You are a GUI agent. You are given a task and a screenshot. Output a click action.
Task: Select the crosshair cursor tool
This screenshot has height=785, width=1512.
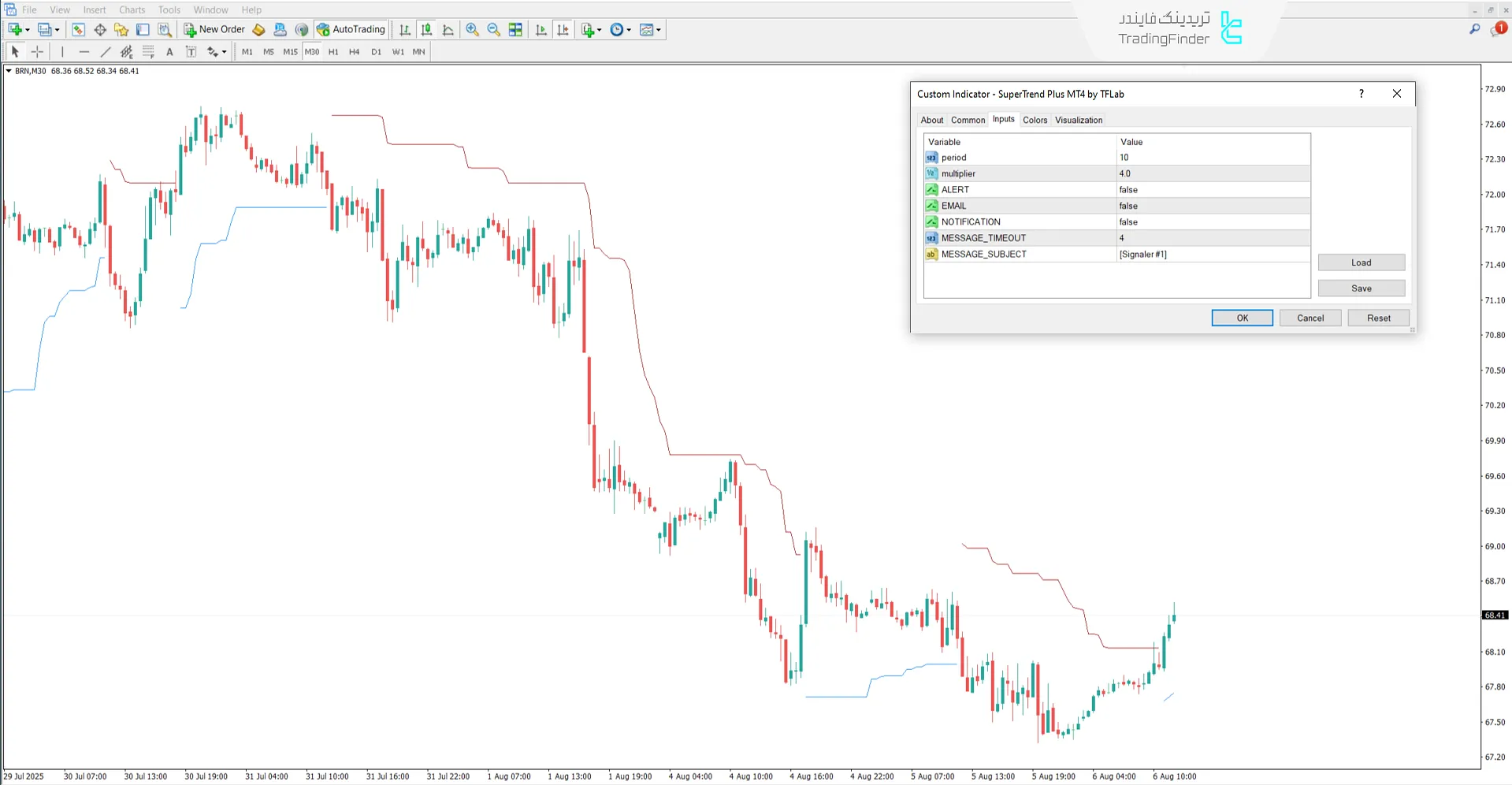pos(37,52)
